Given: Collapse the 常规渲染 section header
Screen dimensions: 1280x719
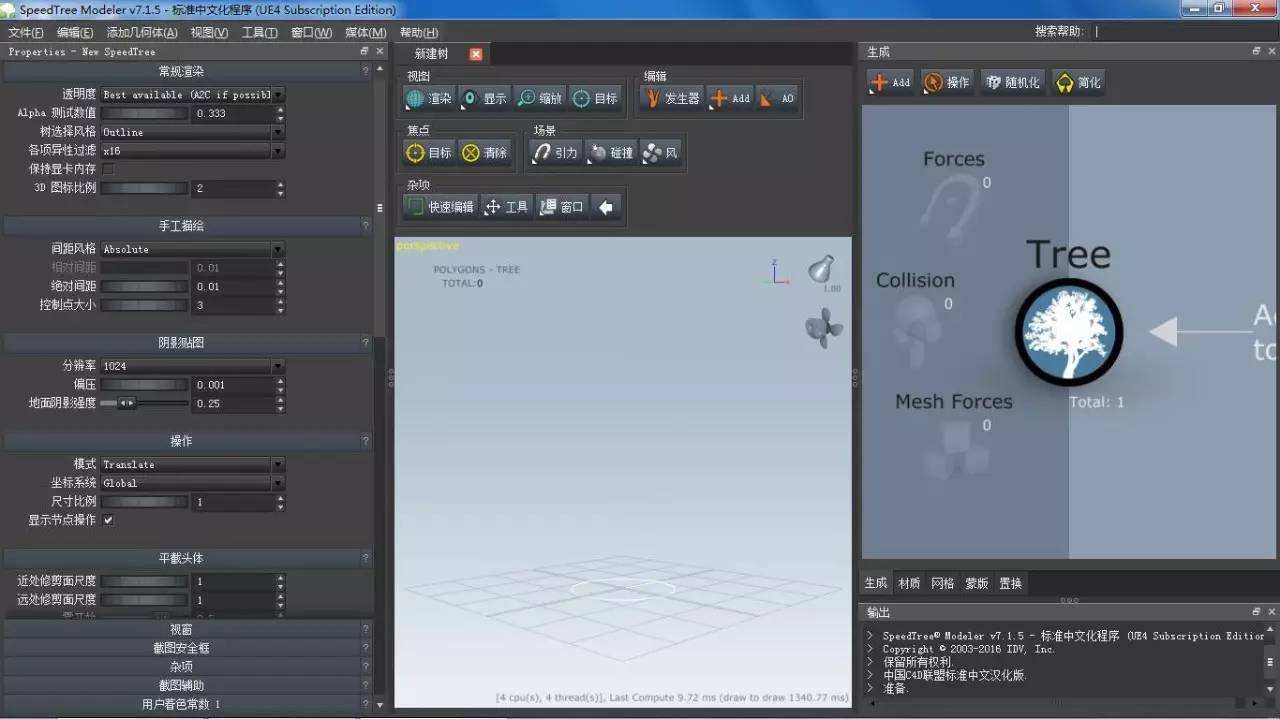Looking at the screenshot, I should [x=187, y=71].
